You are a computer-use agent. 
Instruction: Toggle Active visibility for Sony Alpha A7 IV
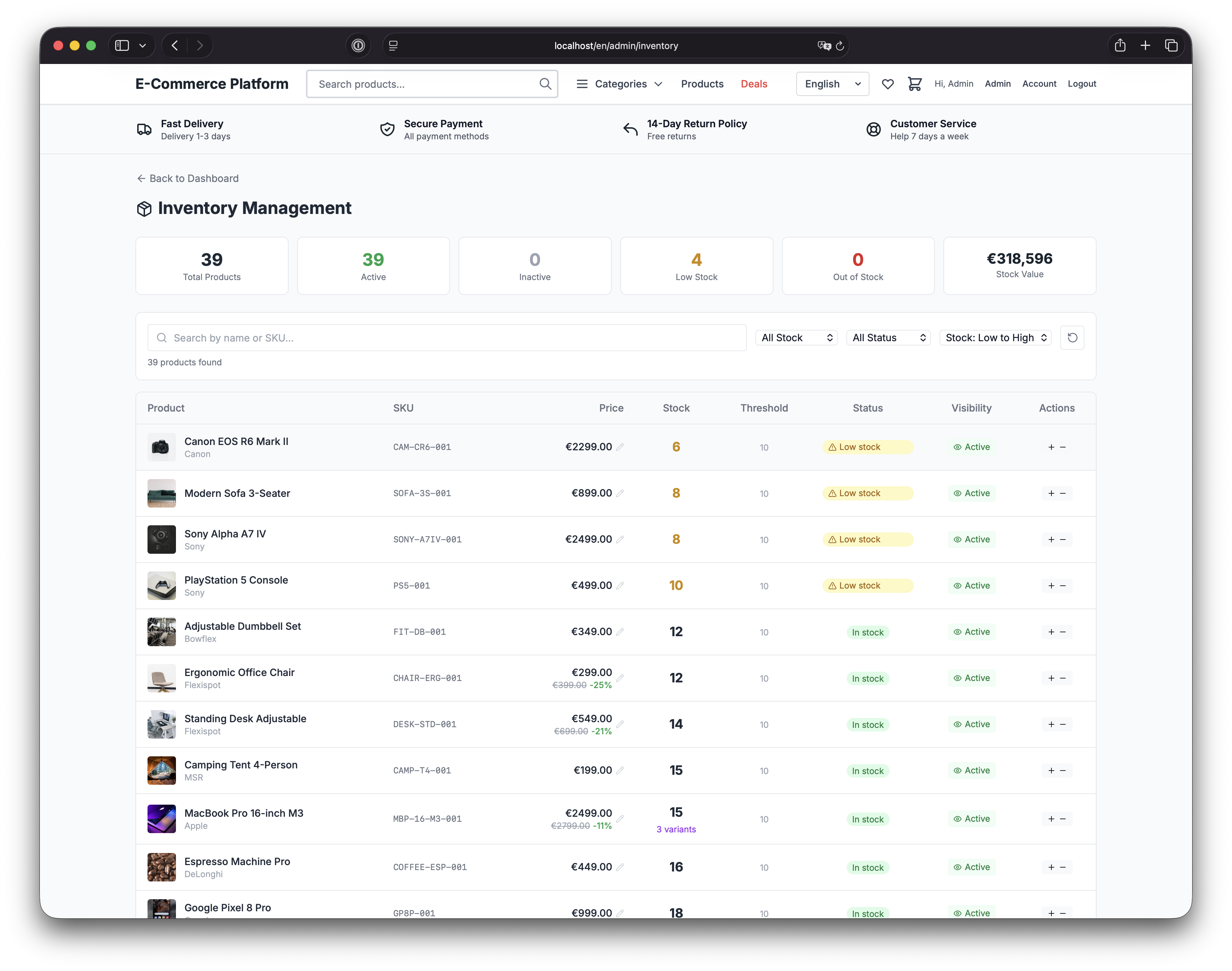(971, 540)
